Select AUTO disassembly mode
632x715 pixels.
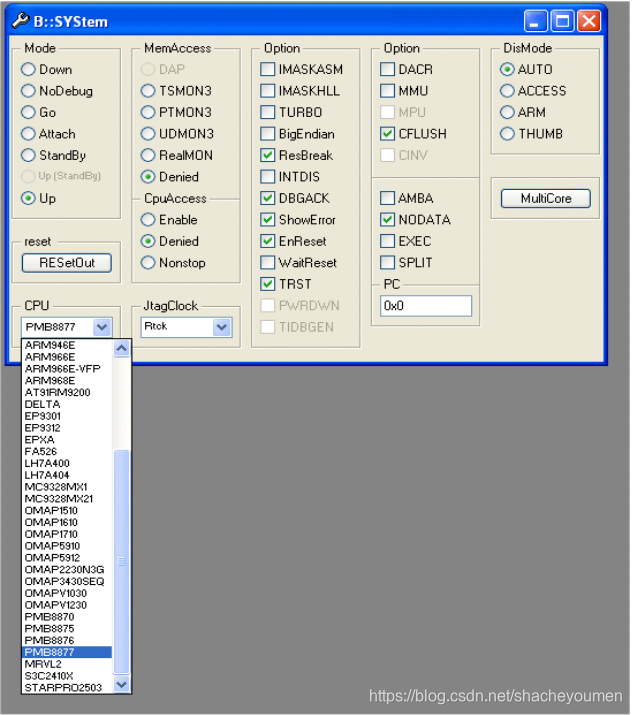(x=507, y=69)
